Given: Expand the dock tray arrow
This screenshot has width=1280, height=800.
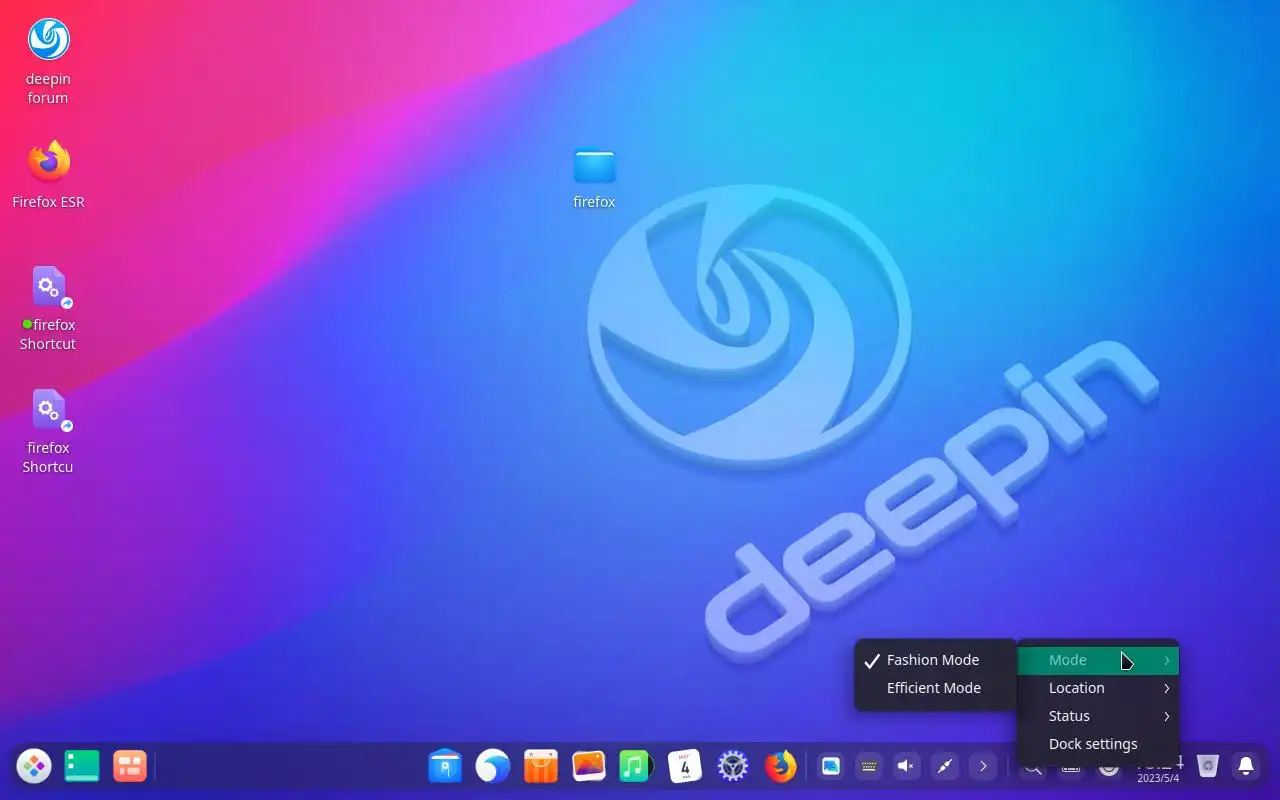Looking at the screenshot, I should click(x=983, y=767).
